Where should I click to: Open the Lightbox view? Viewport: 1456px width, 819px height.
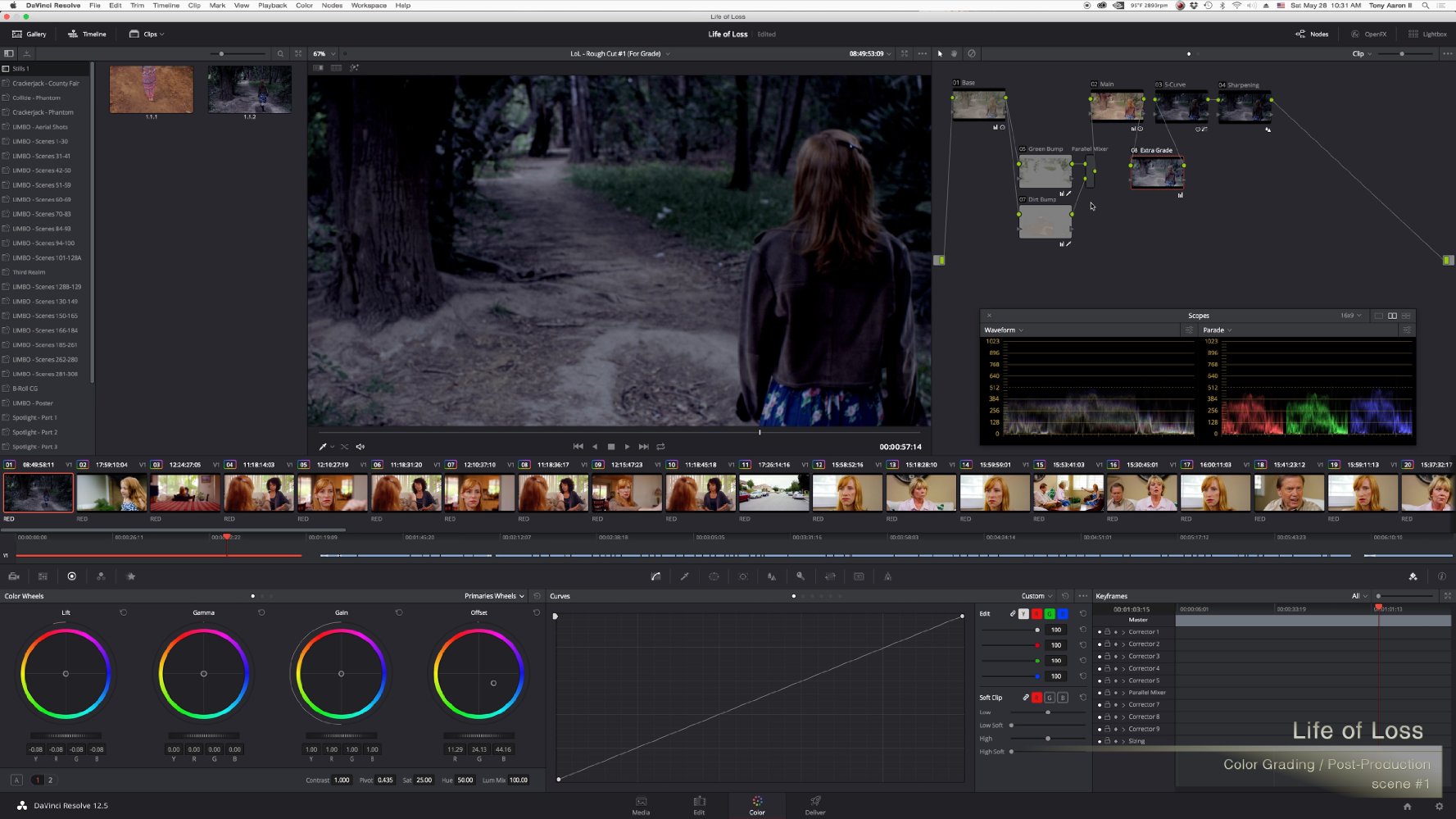pyautogui.click(x=1427, y=34)
